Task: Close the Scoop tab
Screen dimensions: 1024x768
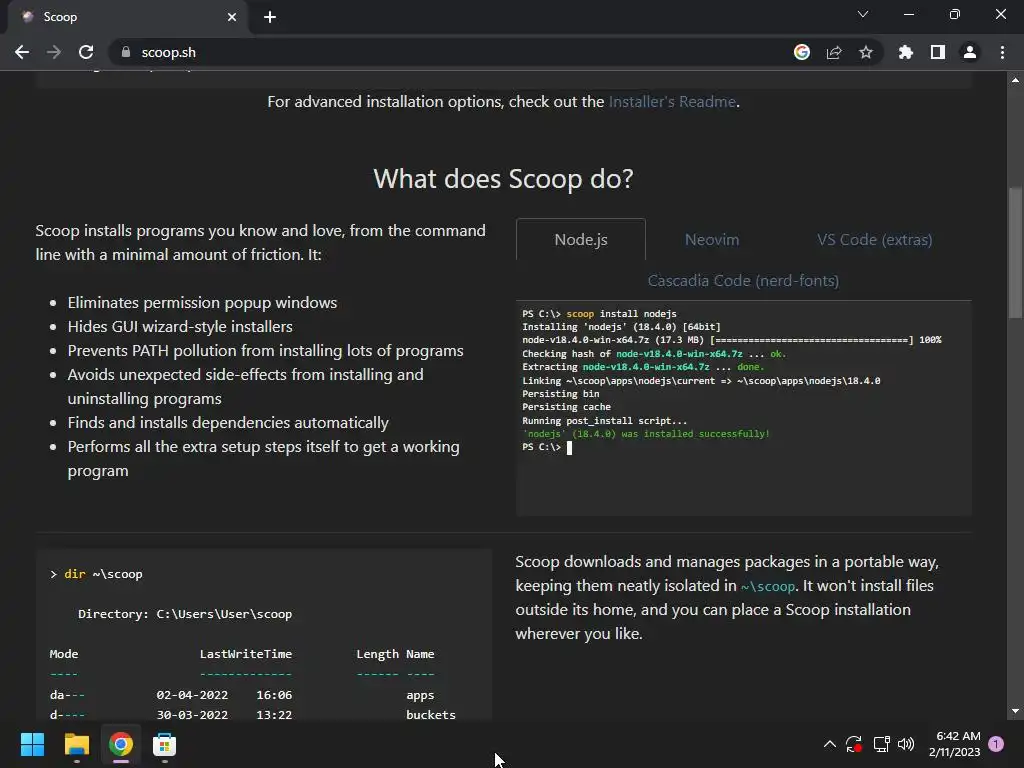Action: pos(232,17)
